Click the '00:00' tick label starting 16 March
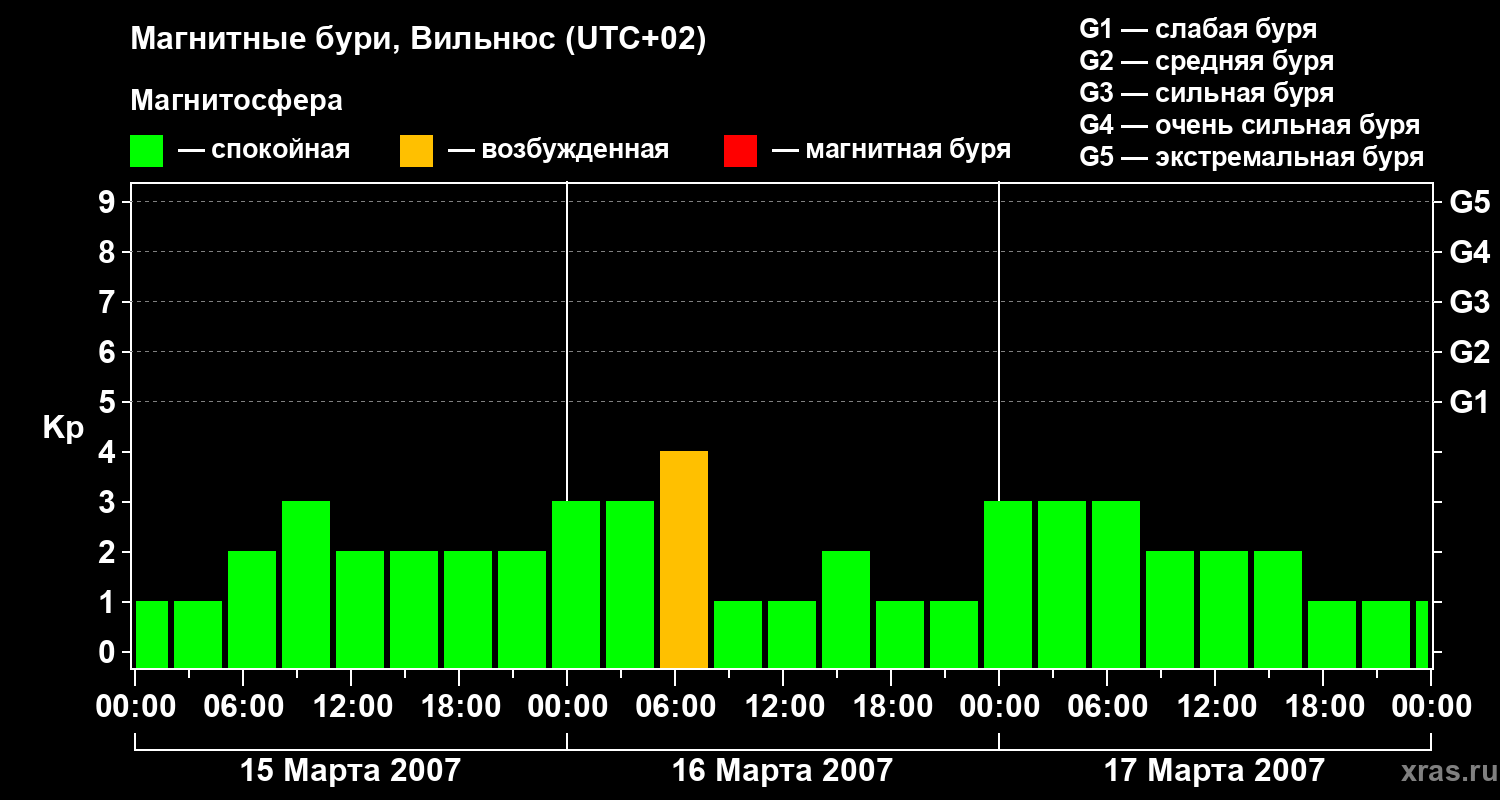Viewport: 1500px width, 800px height. click(567, 707)
